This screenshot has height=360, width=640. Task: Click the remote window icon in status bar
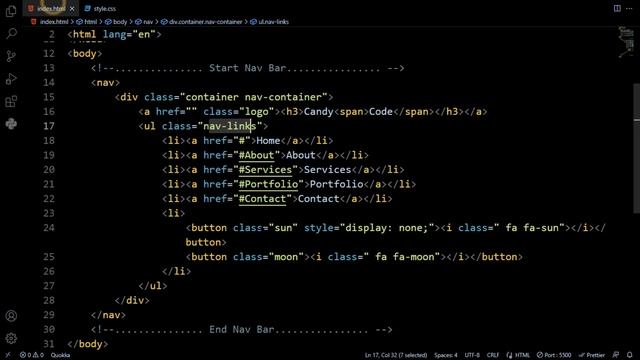[x=7, y=355]
